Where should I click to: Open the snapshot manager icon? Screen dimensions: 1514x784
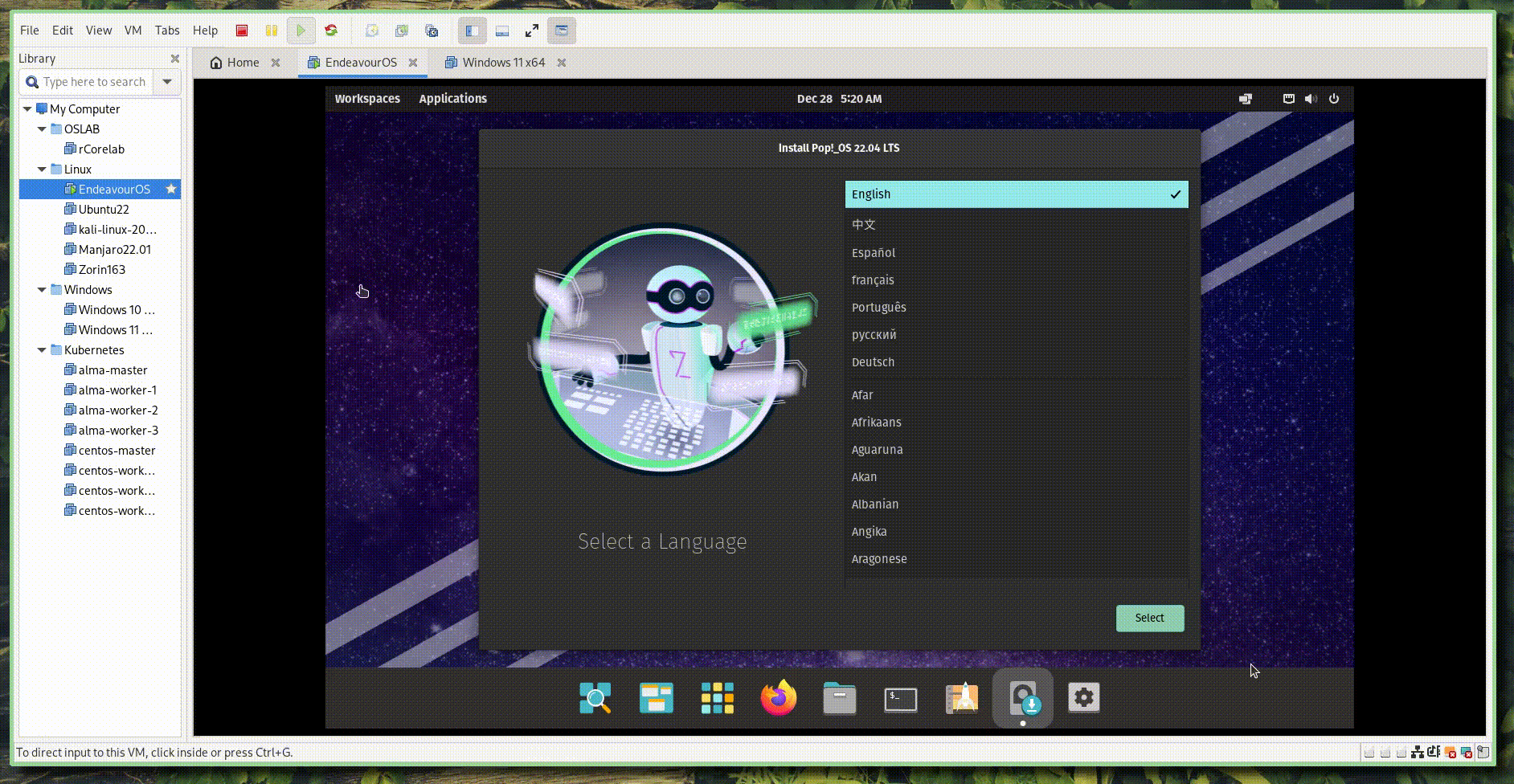pyautogui.click(x=432, y=31)
